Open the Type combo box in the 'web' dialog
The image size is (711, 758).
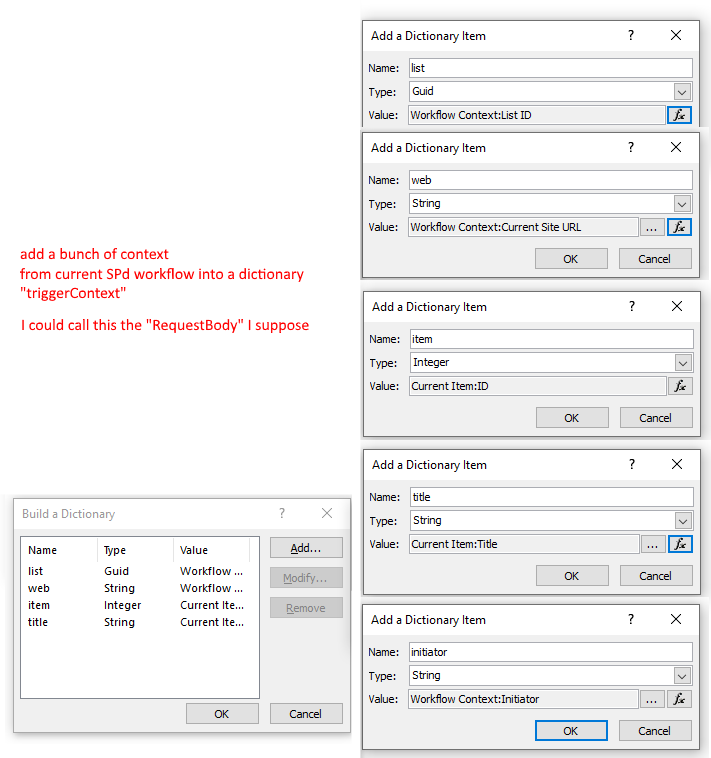pos(682,203)
